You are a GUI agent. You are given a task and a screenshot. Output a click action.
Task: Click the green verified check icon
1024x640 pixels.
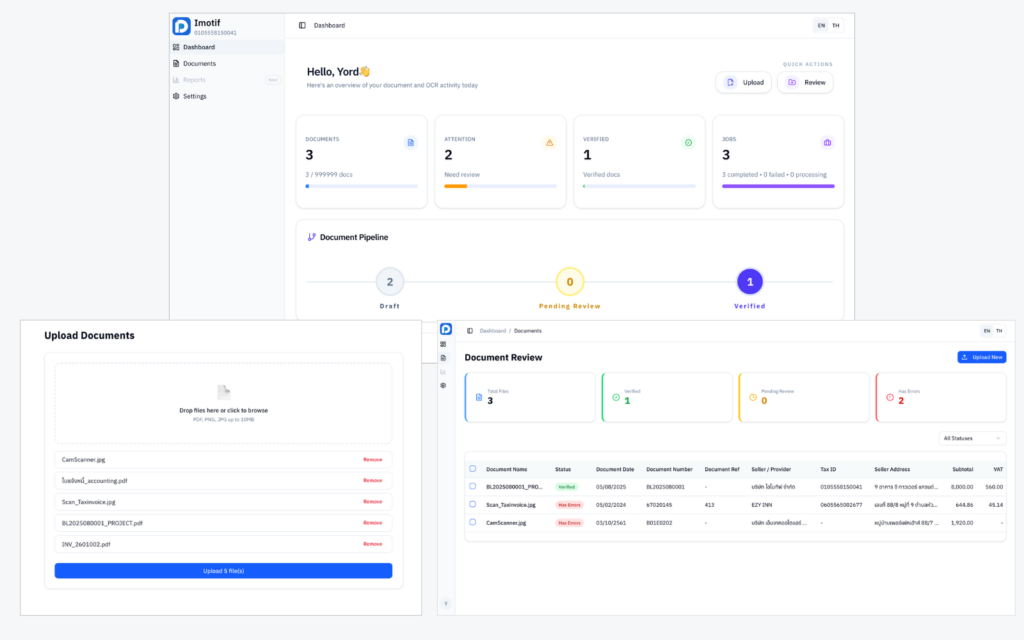click(687, 142)
